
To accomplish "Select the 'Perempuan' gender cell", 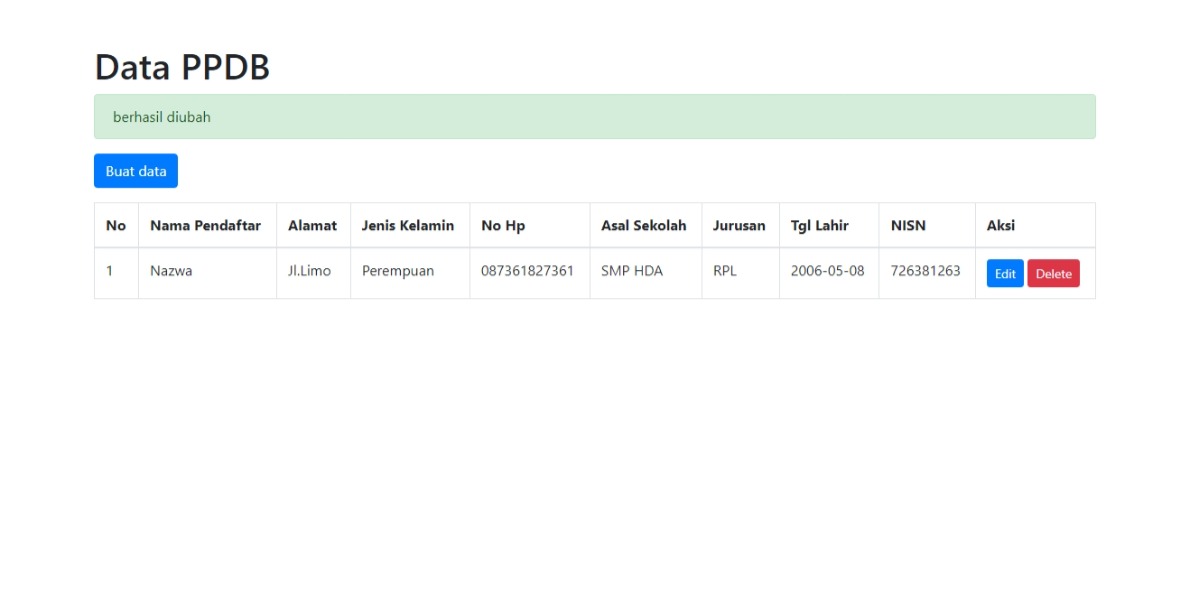I will [398, 271].
